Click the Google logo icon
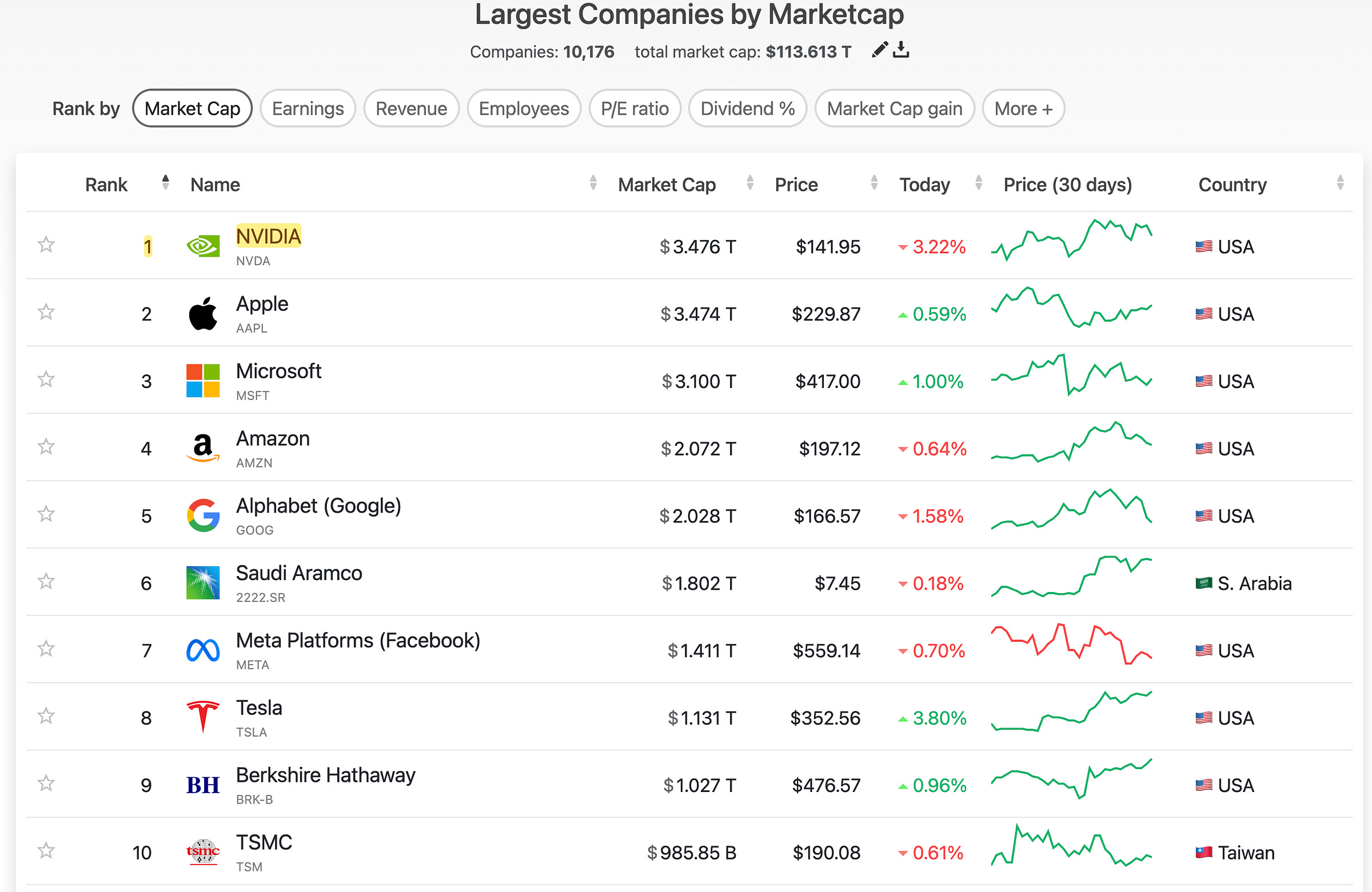The height and width of the screenshot is (892, 1372). (x=203, y=515)
